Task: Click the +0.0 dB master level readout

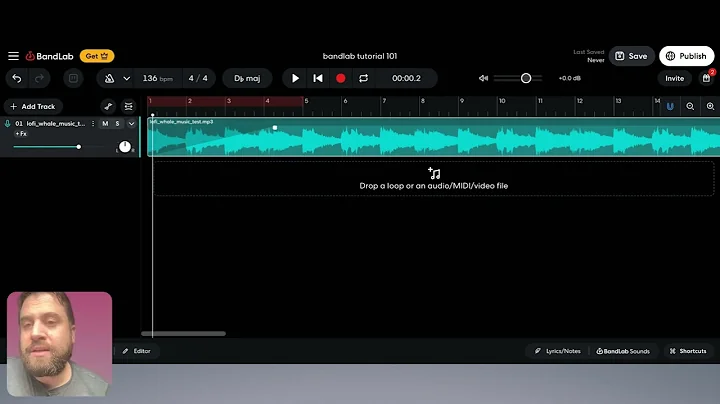Action: click(x=569, y=79)
